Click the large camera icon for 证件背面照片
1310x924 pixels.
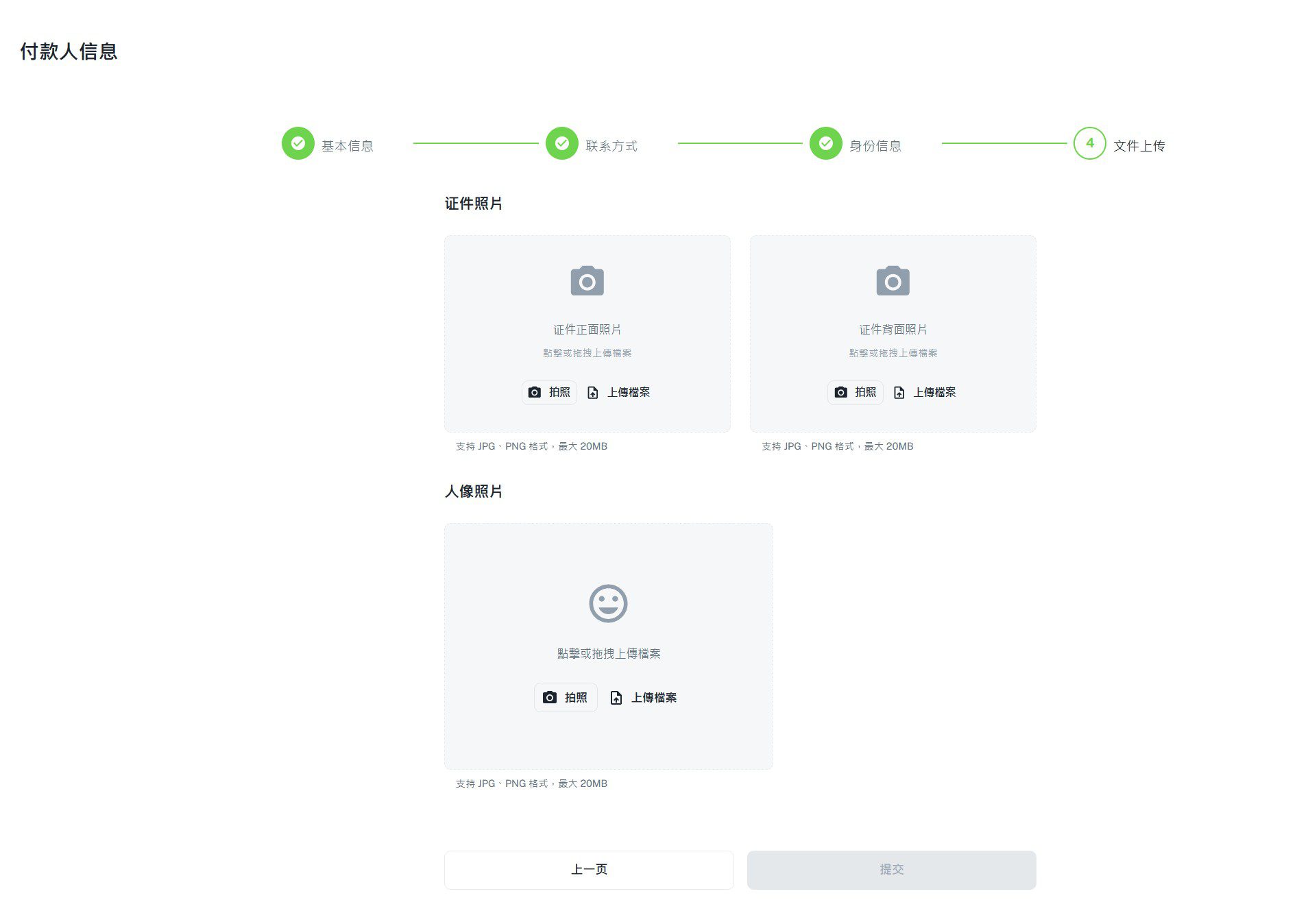click(x=893, y=280)
